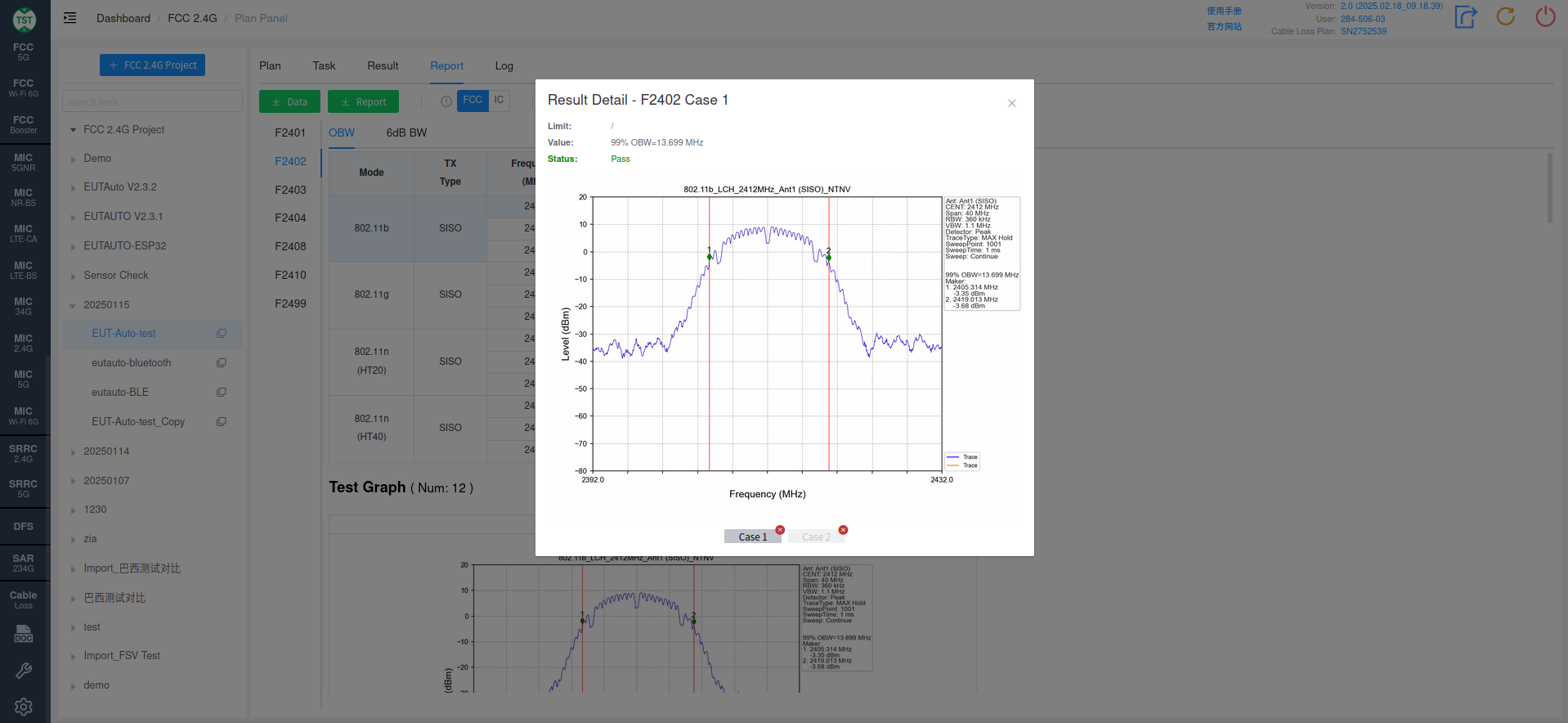Open MIC NR-BS sidebar module
This screenshot has height=723, width=1568.
pyautogui.click(x=24, y=197)
